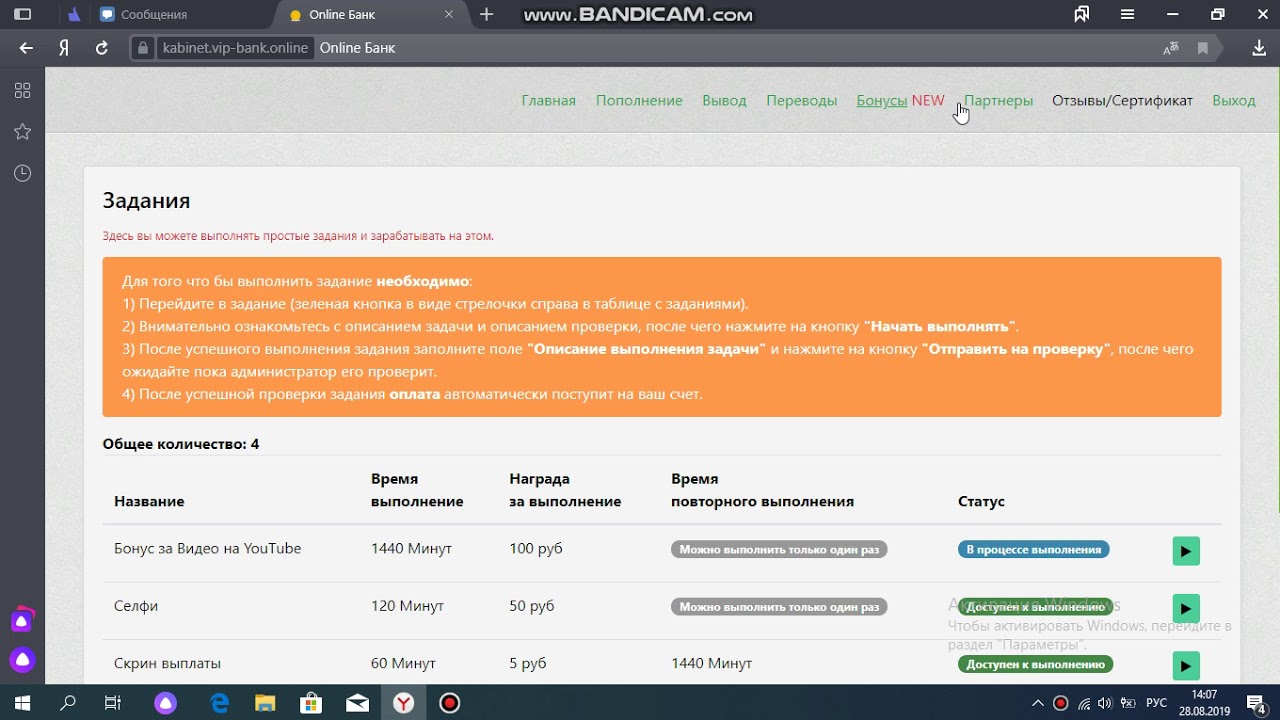Open Отзывы/Сертификат link
The image size is (1280, 720).
1122,100
